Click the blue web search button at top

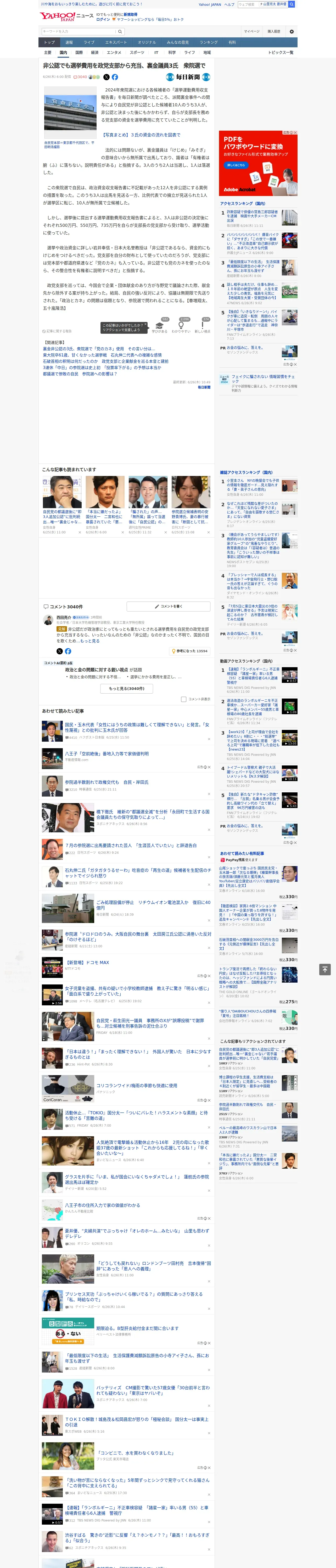coord(292,4)
